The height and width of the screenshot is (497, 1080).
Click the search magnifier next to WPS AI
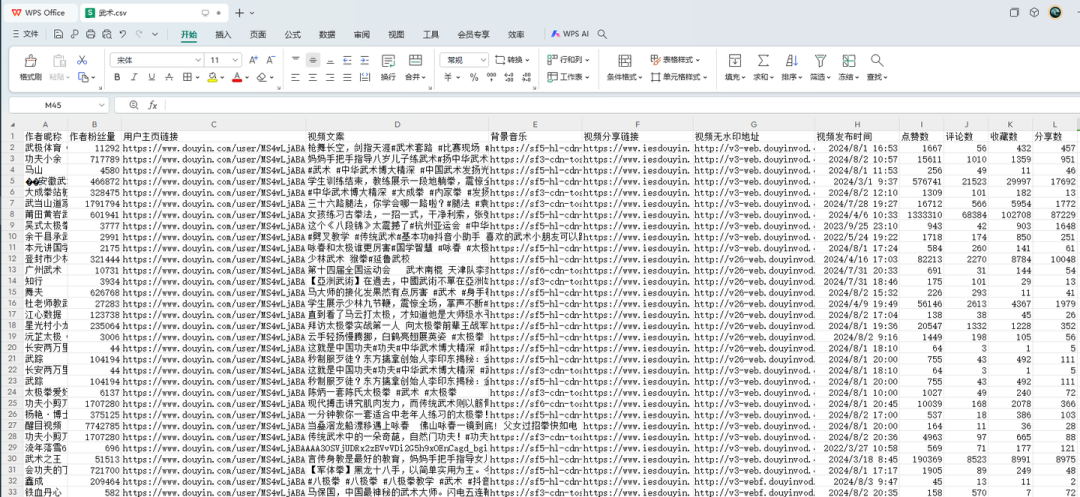pos(602,34)
